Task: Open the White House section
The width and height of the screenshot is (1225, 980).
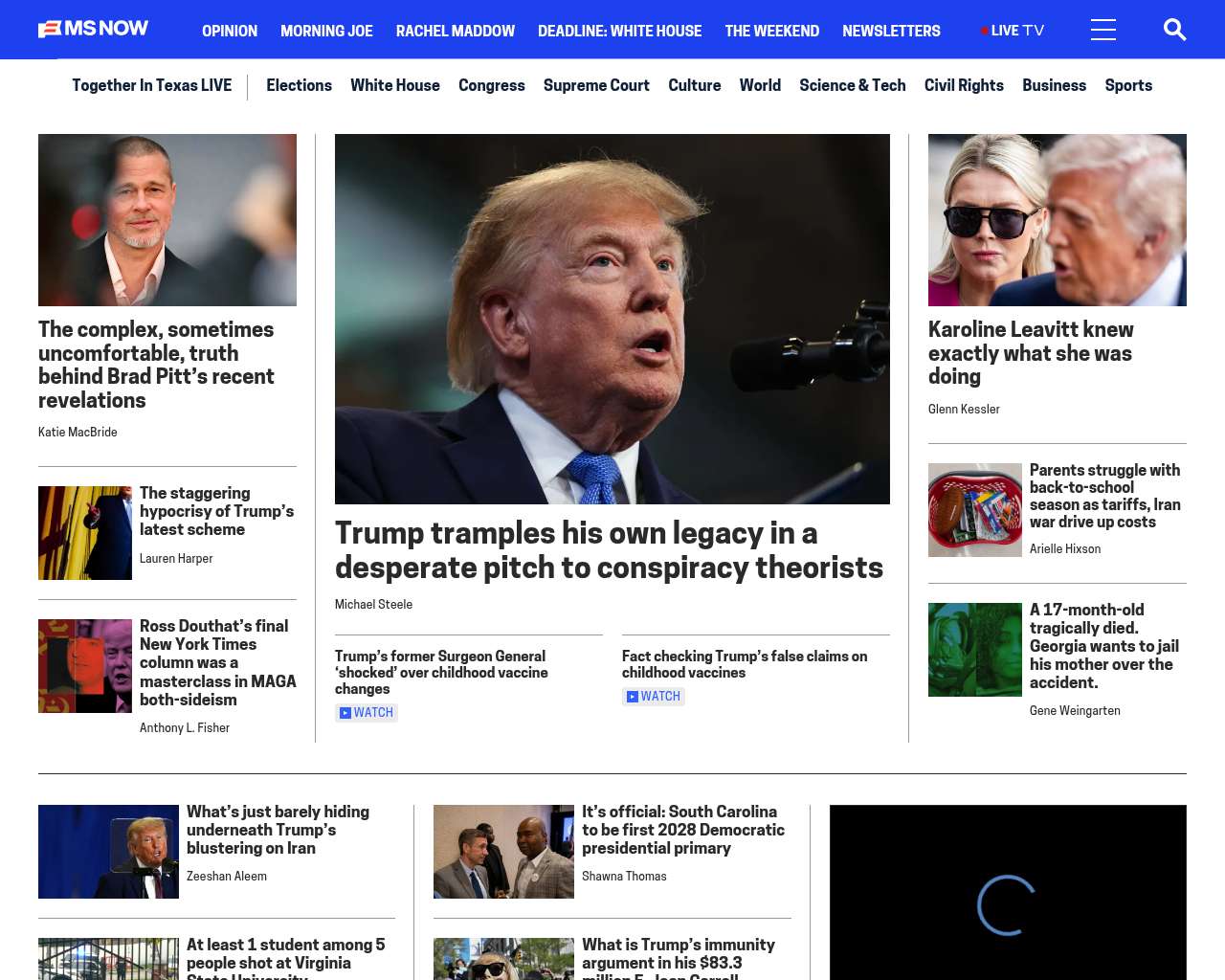Action: pos(395,85)
